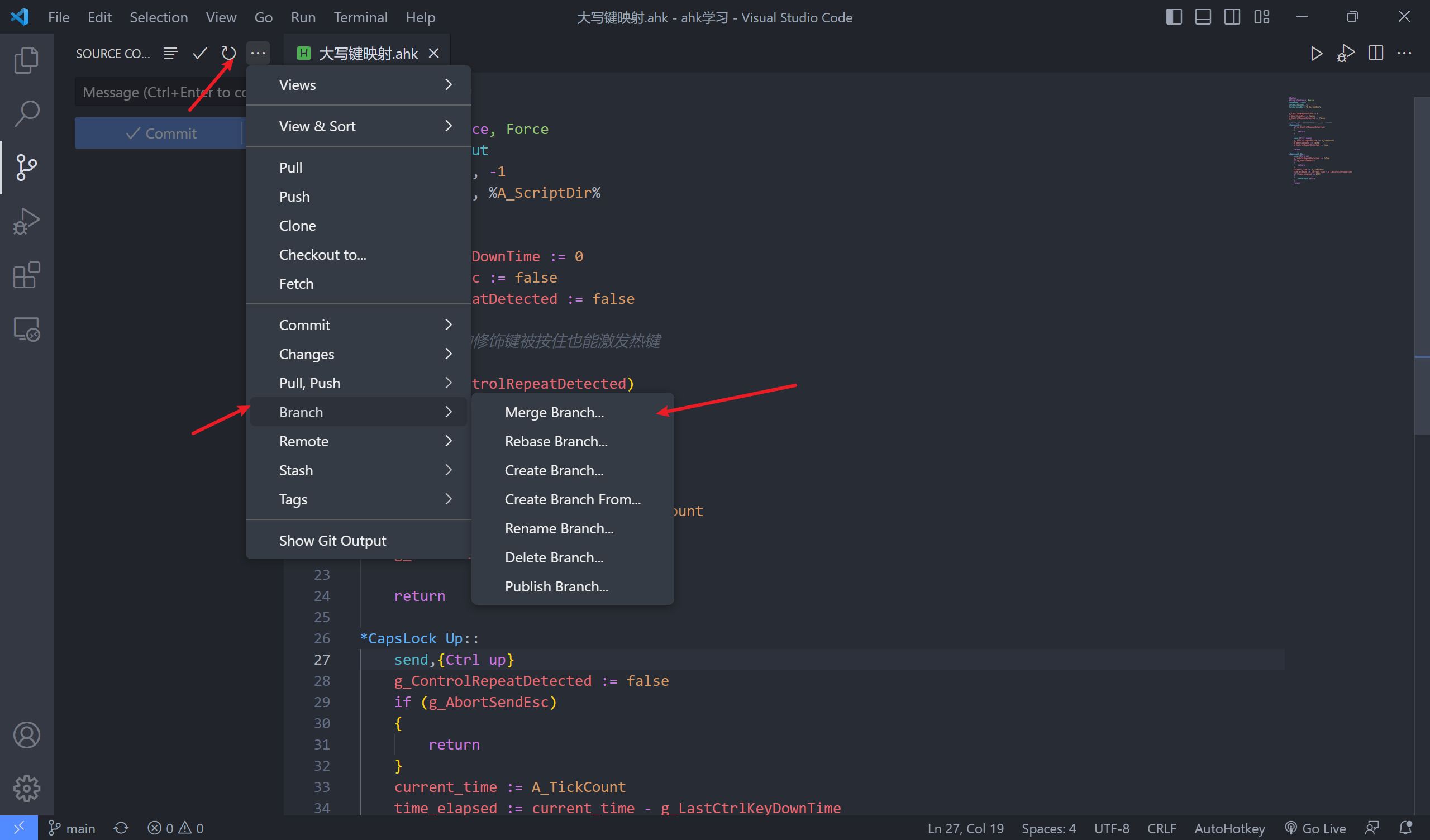Select Show Git Output

coord(332,540)
